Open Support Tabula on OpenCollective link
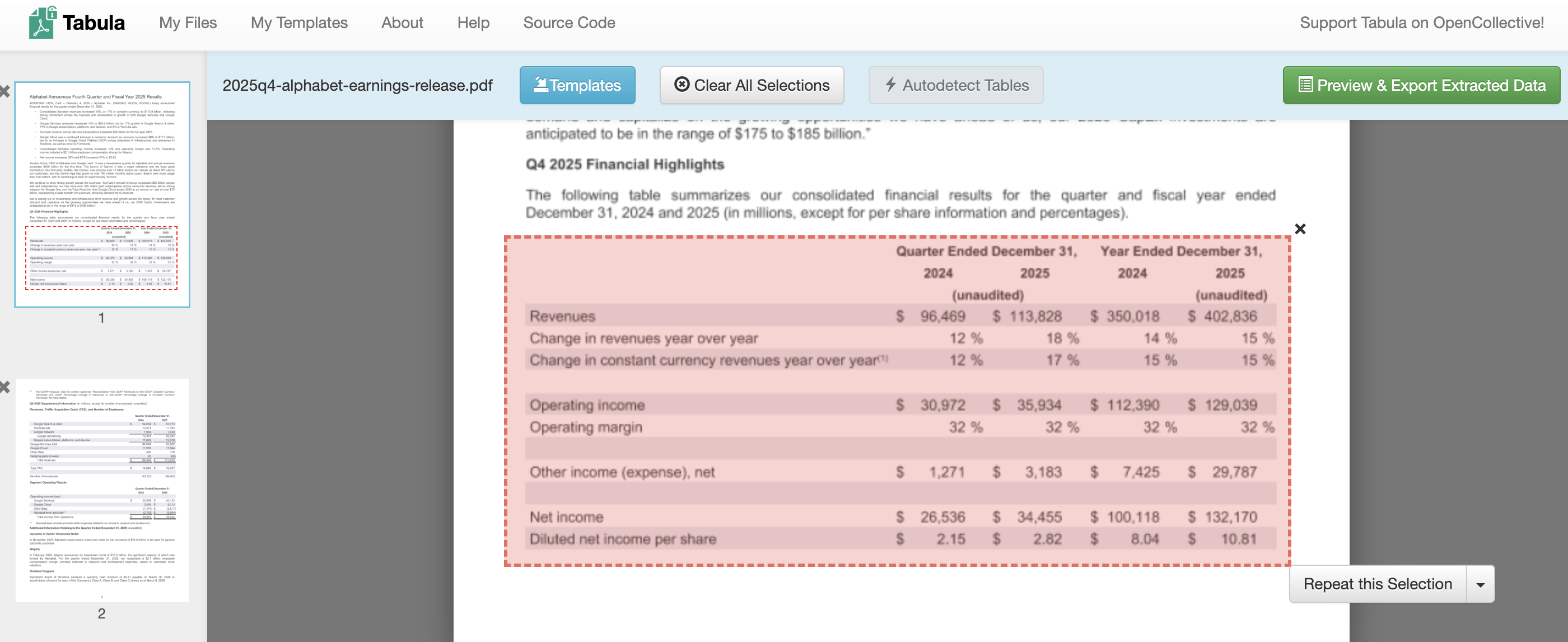Screen dimensions: 1568x642 [x=1422, y=22]
